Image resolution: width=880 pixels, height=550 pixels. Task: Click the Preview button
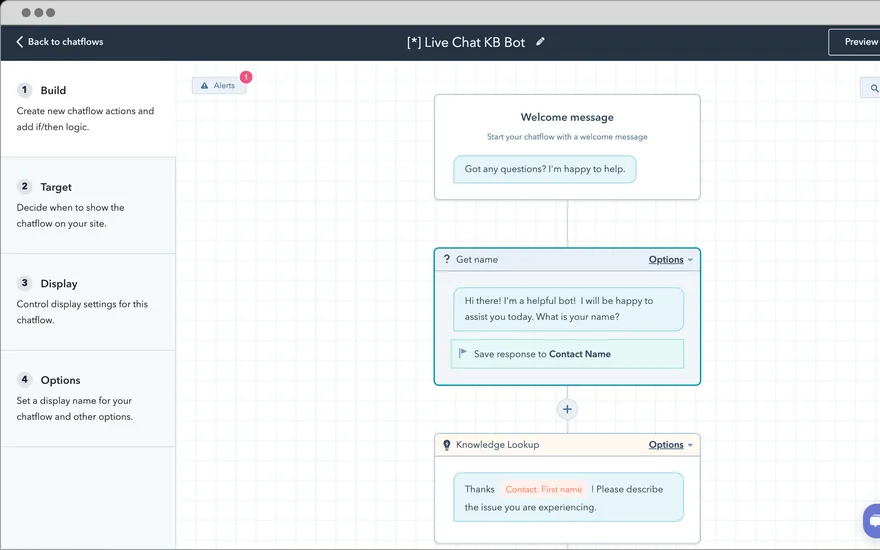point(854,42)
